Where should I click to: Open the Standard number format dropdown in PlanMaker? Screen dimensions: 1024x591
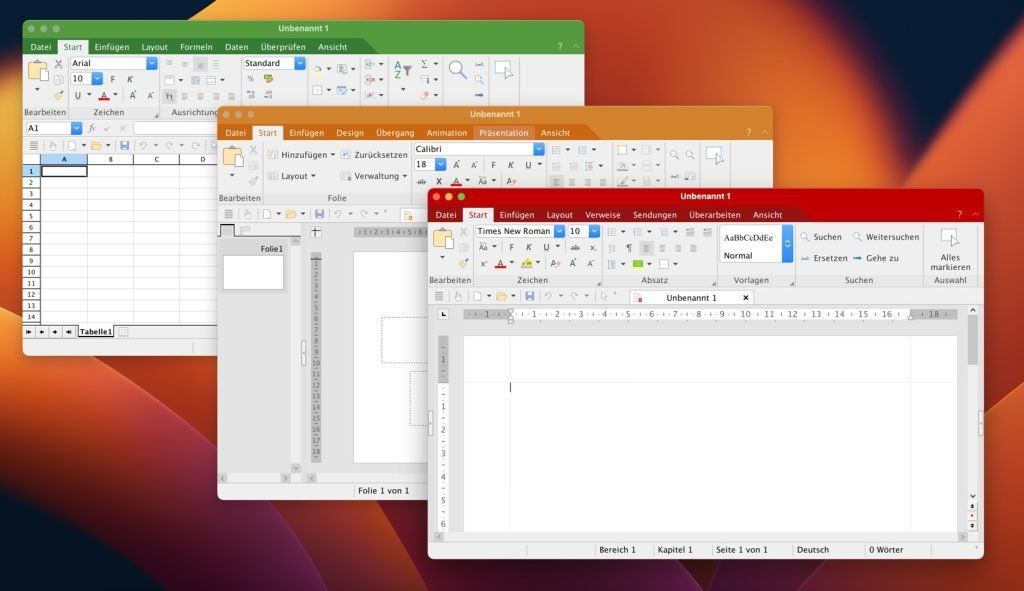[299, 63]
